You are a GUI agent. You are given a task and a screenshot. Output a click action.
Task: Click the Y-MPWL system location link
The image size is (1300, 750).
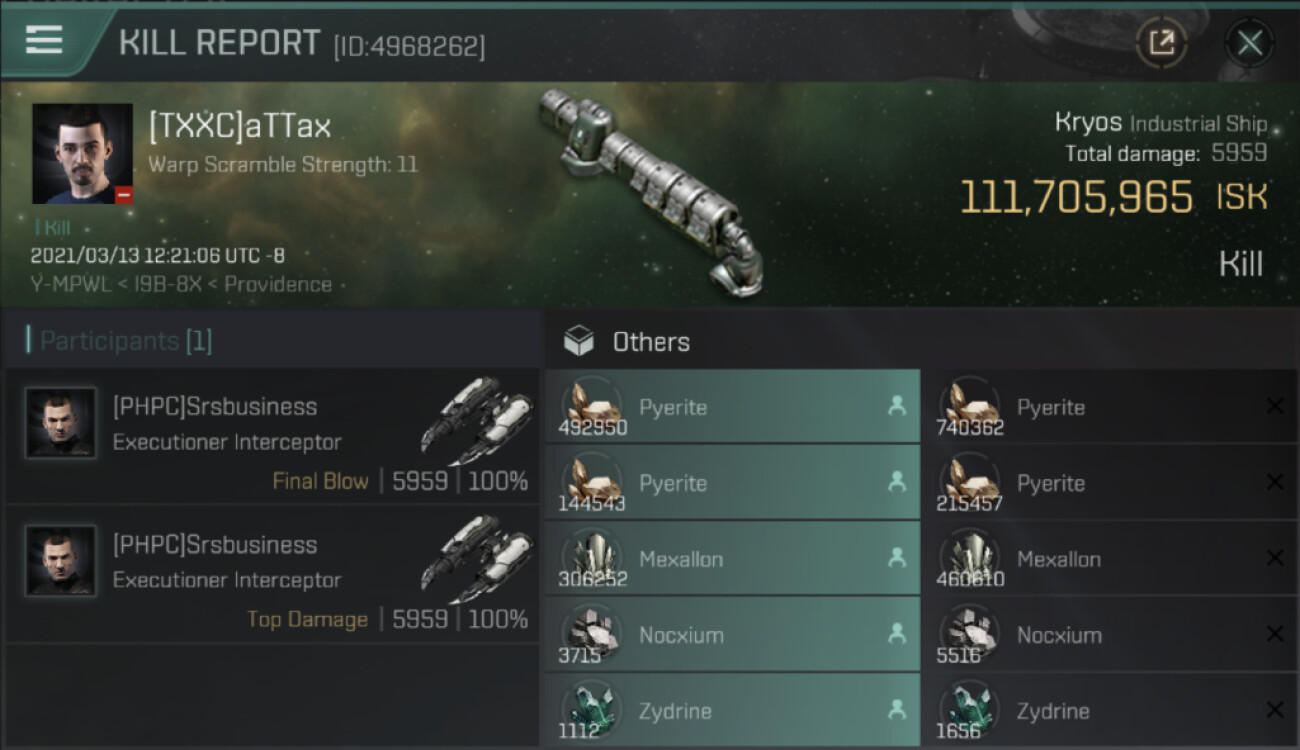[69, 284]
